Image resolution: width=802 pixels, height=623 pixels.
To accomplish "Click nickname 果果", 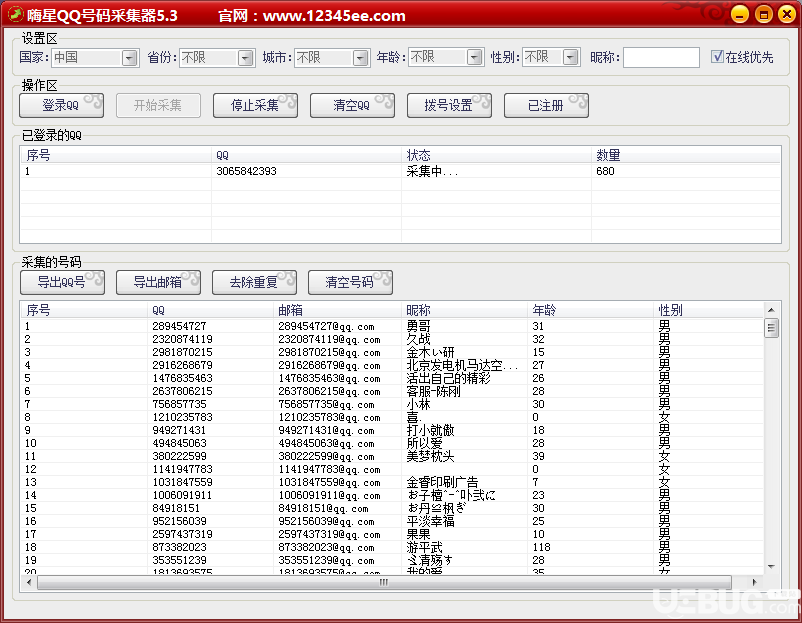I will [x=418, y=534].
